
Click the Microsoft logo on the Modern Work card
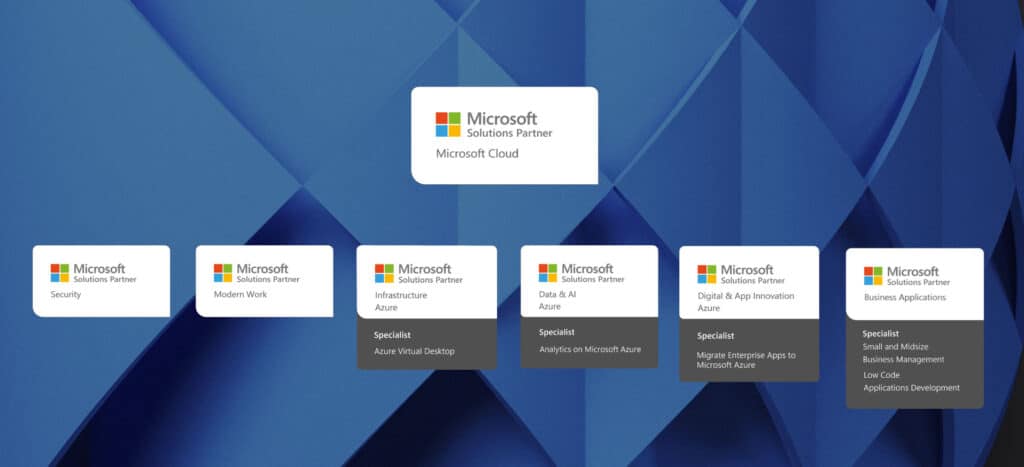(x=223, y=273)
